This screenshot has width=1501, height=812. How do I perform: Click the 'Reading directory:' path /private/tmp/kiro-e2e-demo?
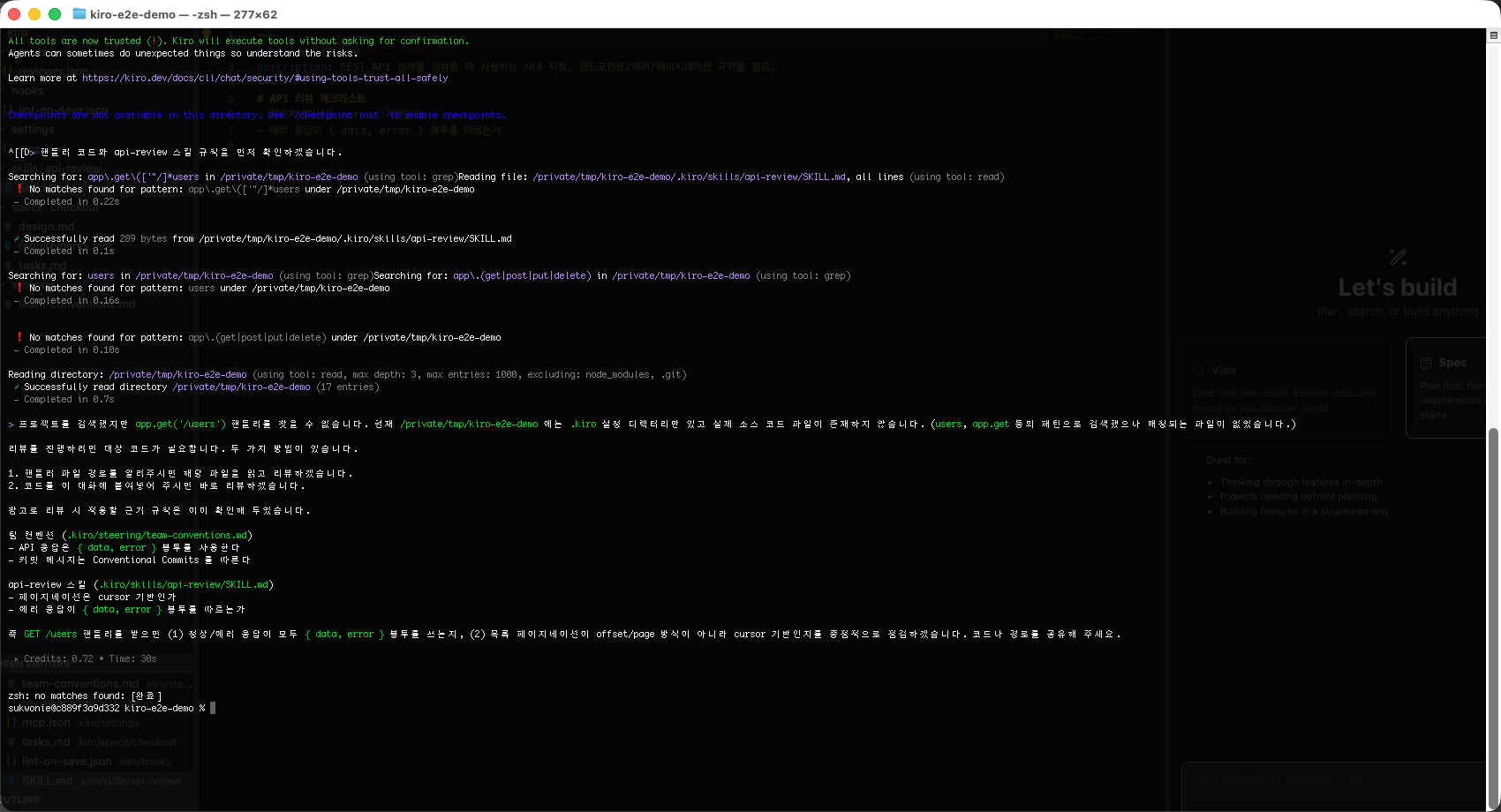pos(177,374)
